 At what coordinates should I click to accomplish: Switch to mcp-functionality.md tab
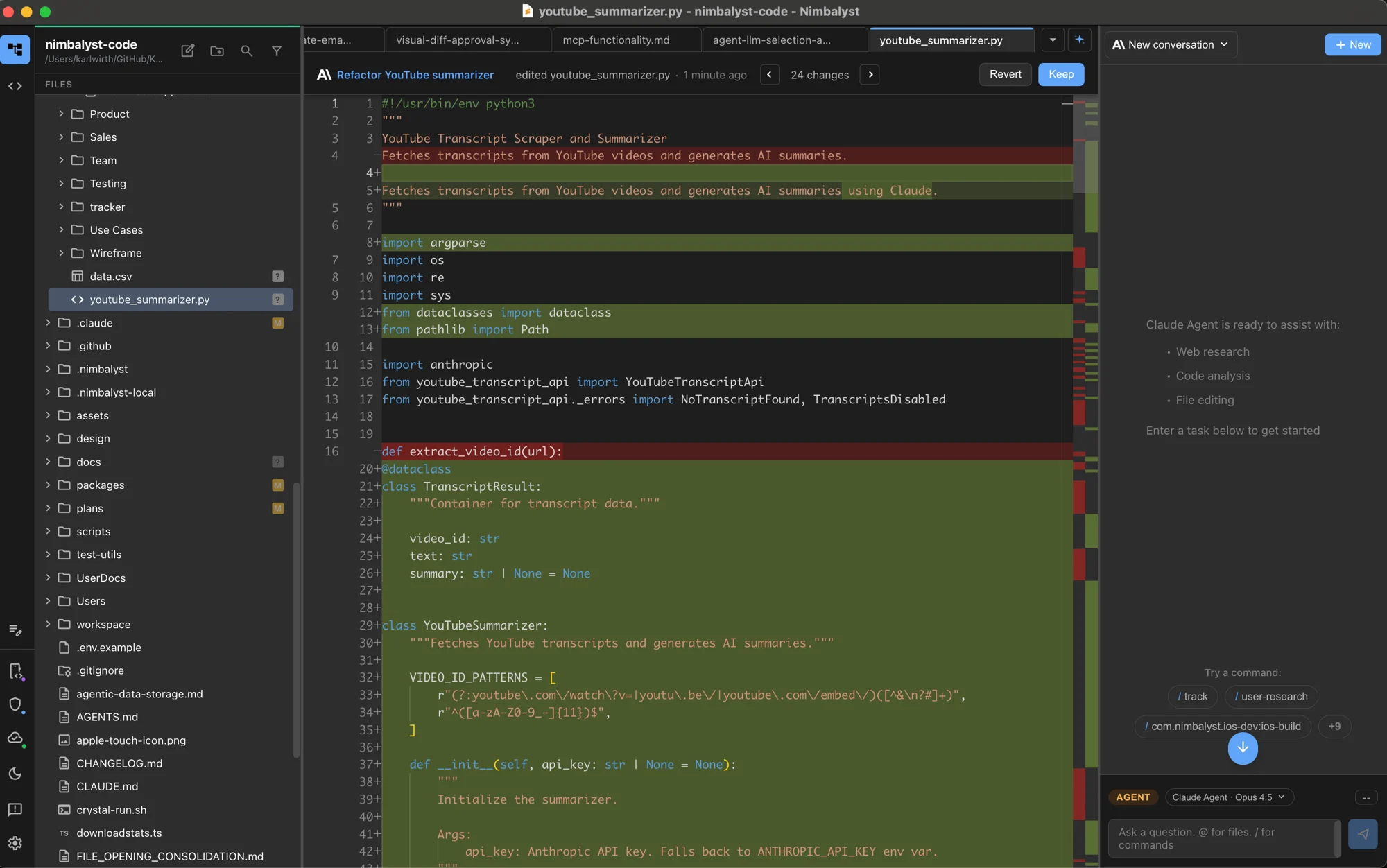(x=627, y=40)
